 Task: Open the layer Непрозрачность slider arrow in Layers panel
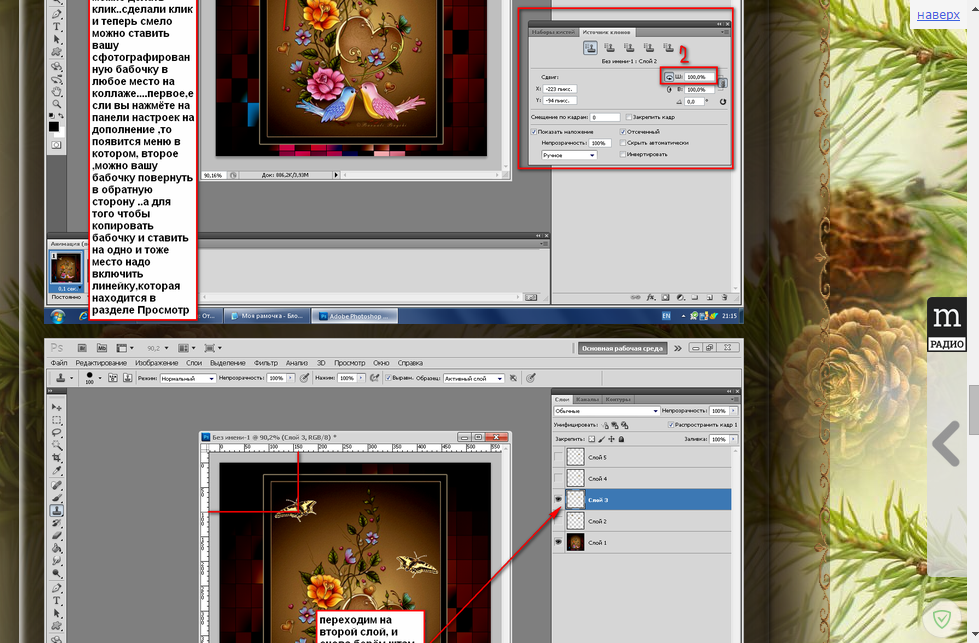[733, 411]
